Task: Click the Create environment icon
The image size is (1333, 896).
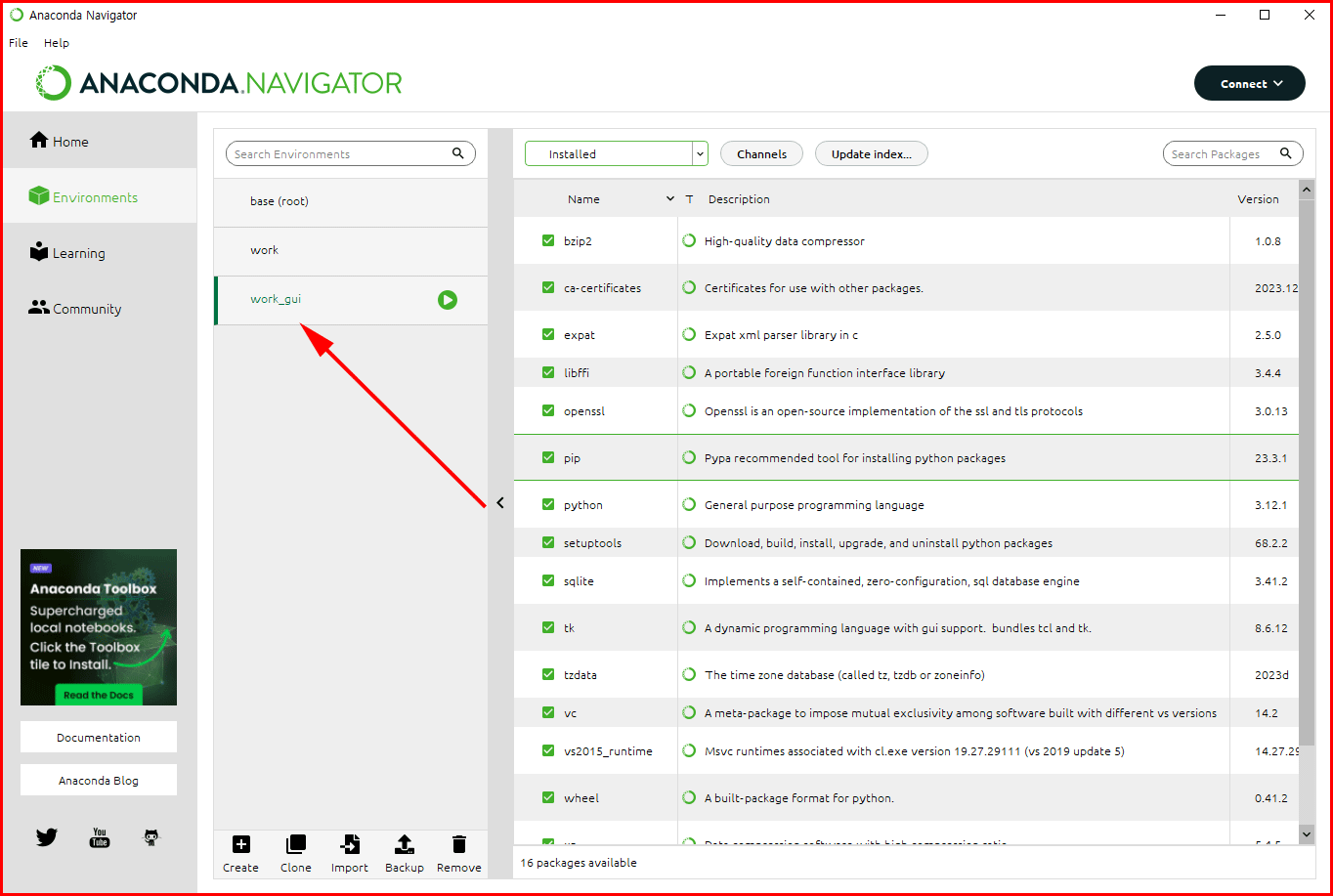Action: point(241,844)
